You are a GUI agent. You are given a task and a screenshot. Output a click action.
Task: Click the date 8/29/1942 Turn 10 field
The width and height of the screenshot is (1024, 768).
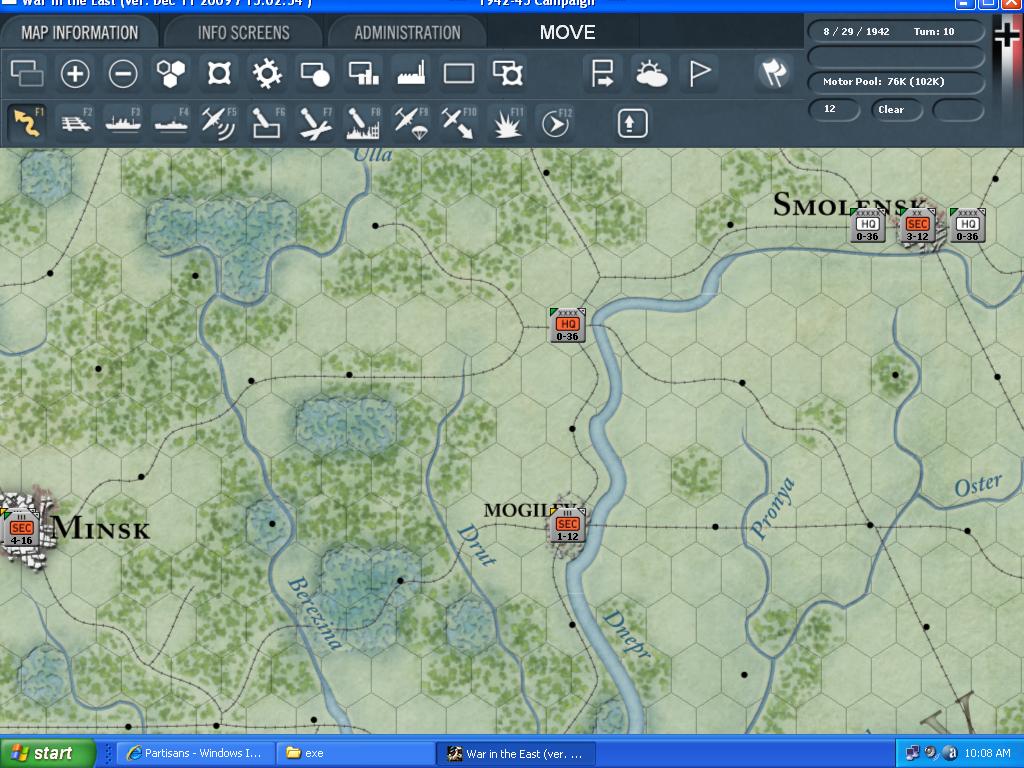pyautogui.click(x=895, y=31)
